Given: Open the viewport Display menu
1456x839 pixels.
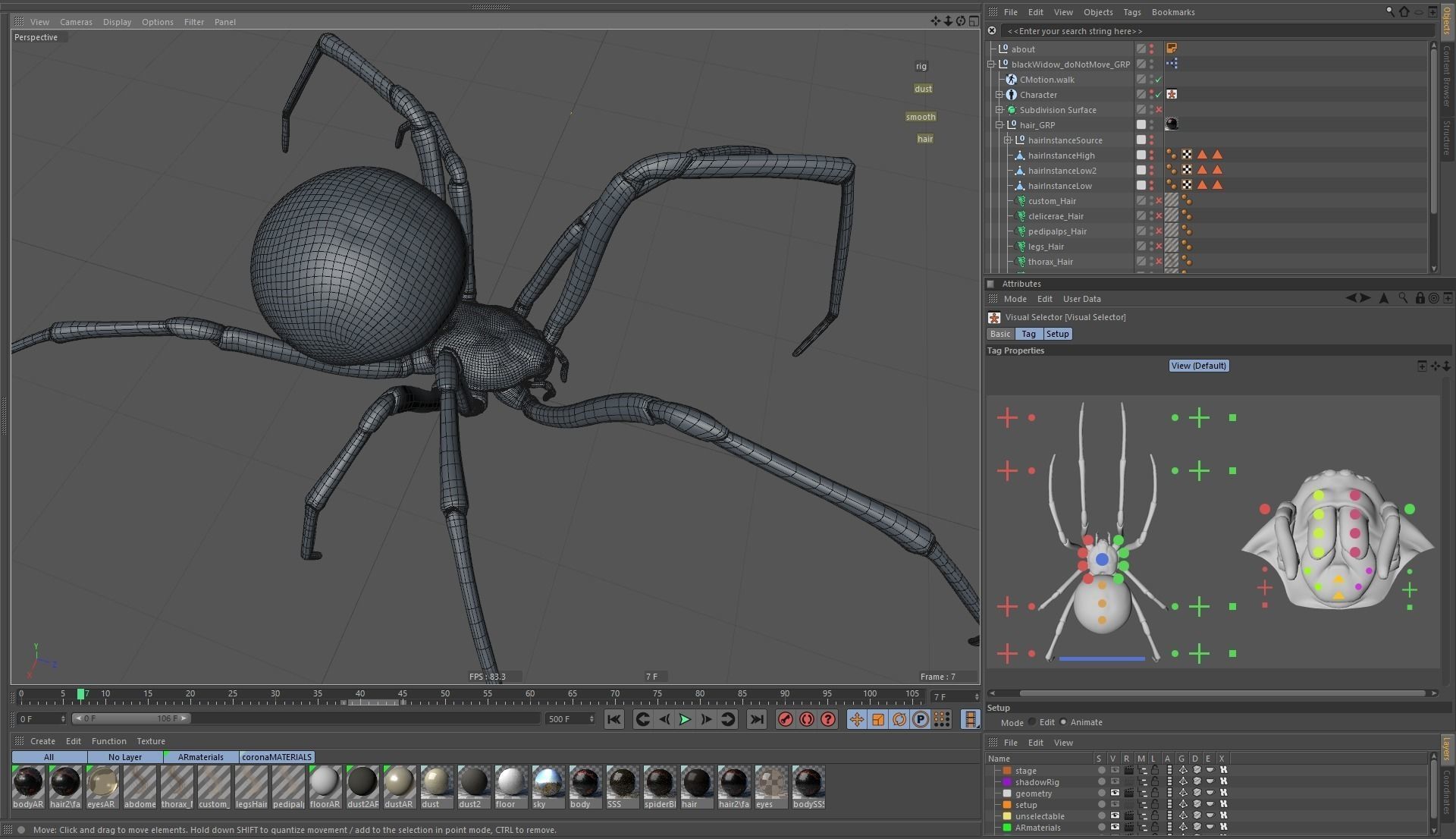Looking at the screenshot, I should pyautogui.click(x=117, y=22).
